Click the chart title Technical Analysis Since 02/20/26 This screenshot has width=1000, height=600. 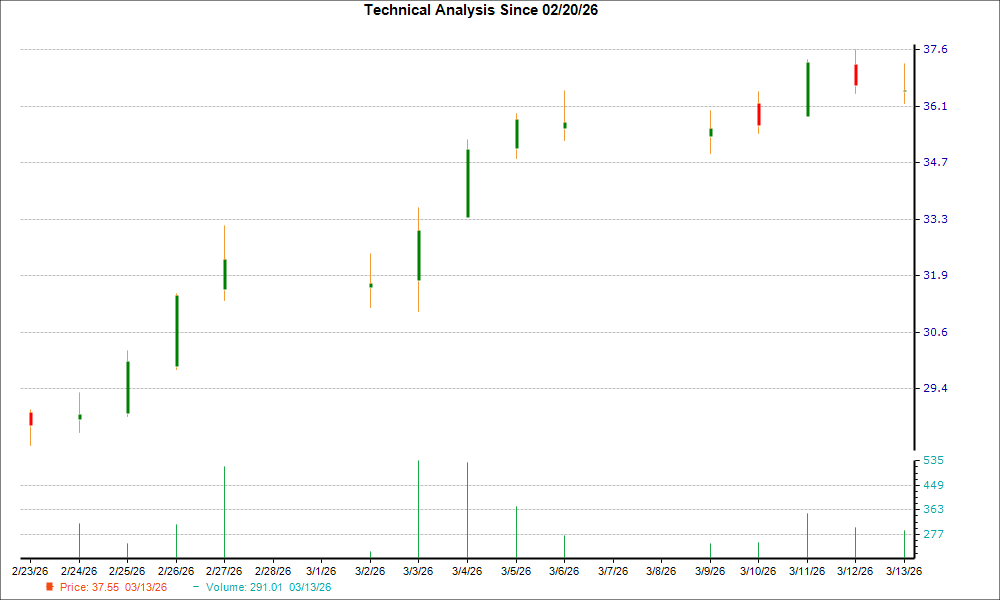pos(482,11)
